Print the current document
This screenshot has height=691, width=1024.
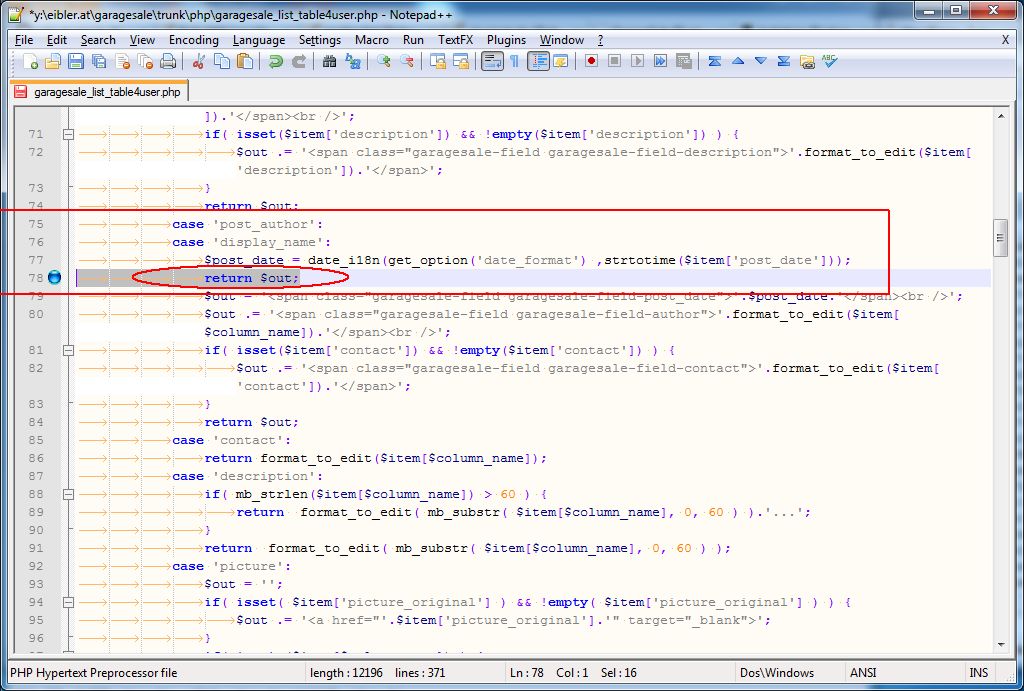168,61
